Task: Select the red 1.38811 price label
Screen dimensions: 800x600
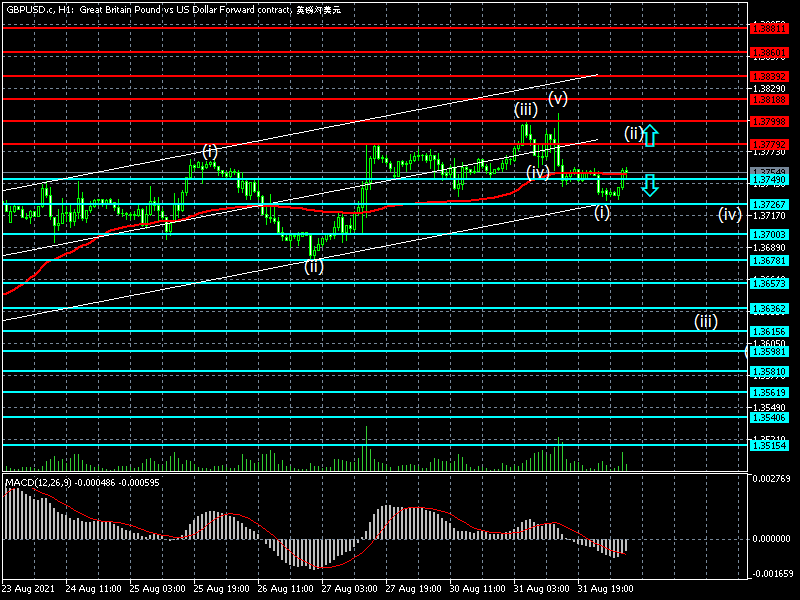Action: click(769, 29)
